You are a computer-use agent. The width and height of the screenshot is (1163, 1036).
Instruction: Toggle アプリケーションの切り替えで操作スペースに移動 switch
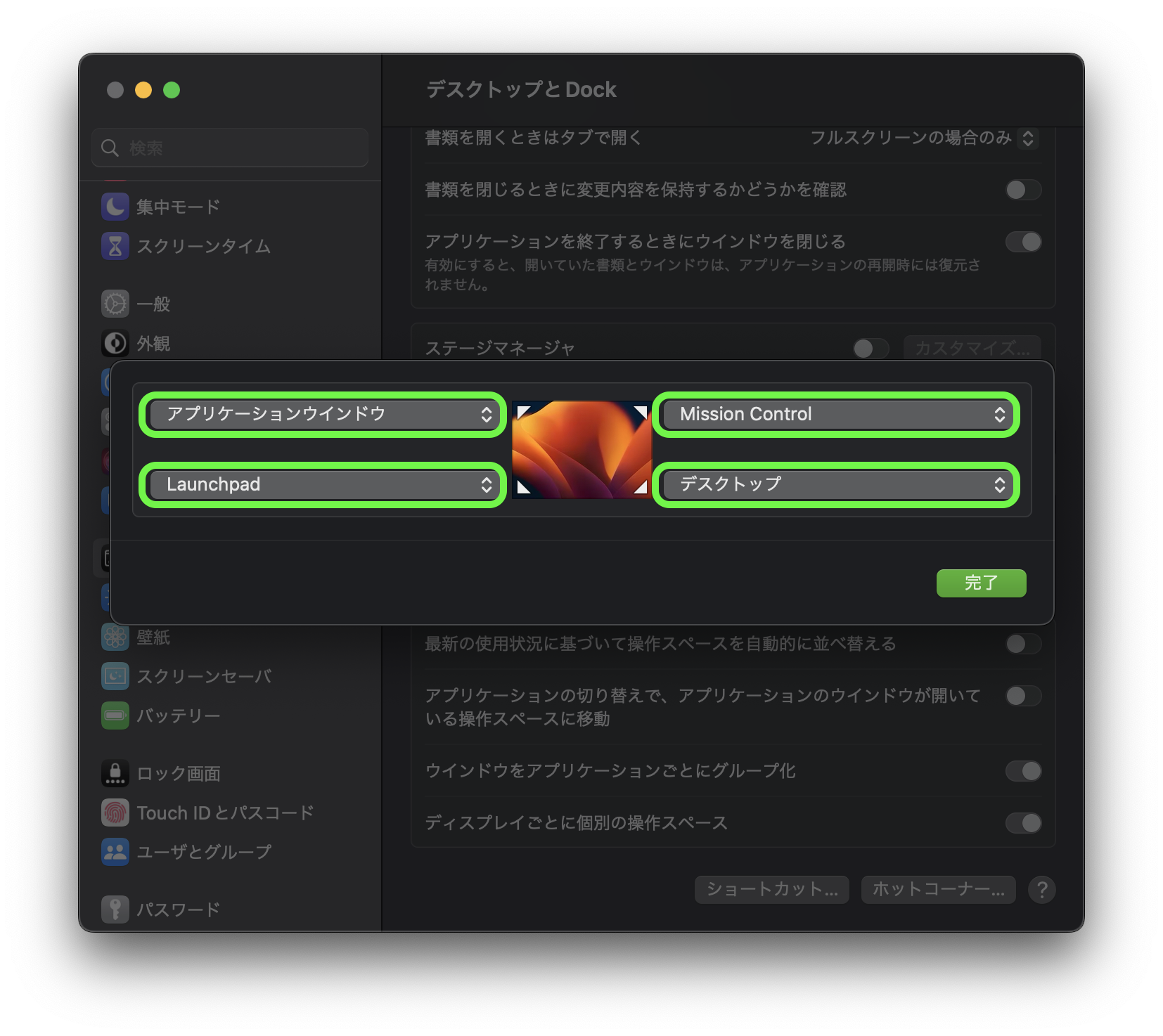tap(1023, 696)
